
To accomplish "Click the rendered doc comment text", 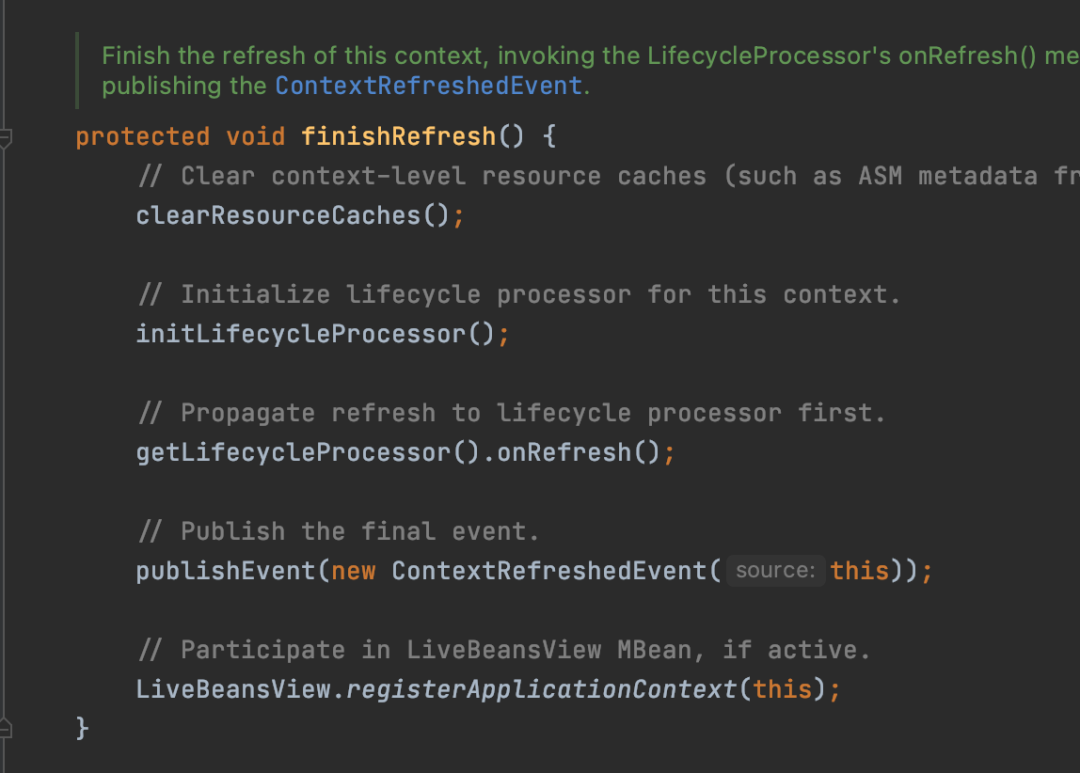I will [590, 70].
